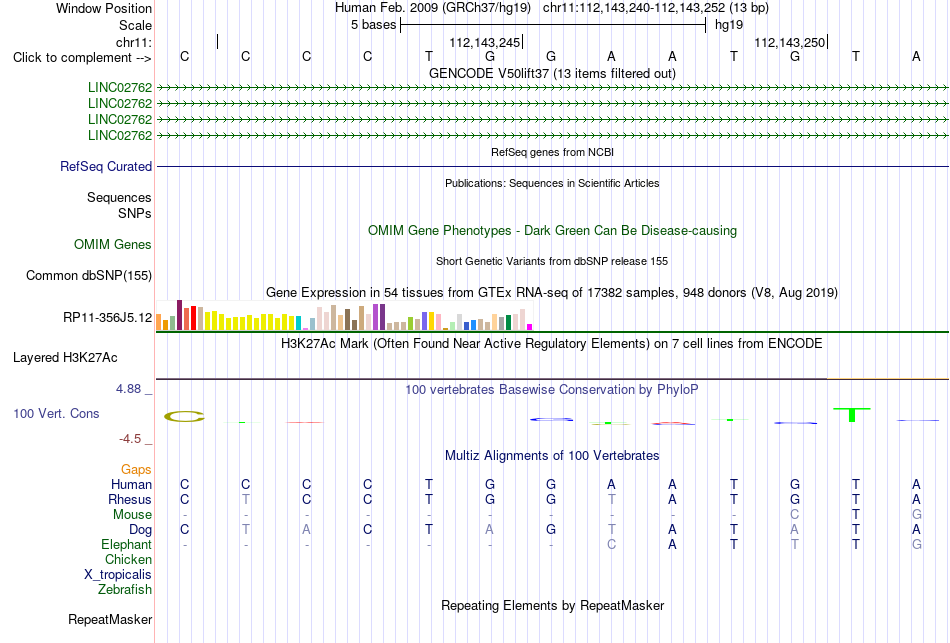Click the 'Human Feb. 2009 (GRCh37/hg19)' assembly text
This screenshot has height=643, width=950.
pos(433,8)
